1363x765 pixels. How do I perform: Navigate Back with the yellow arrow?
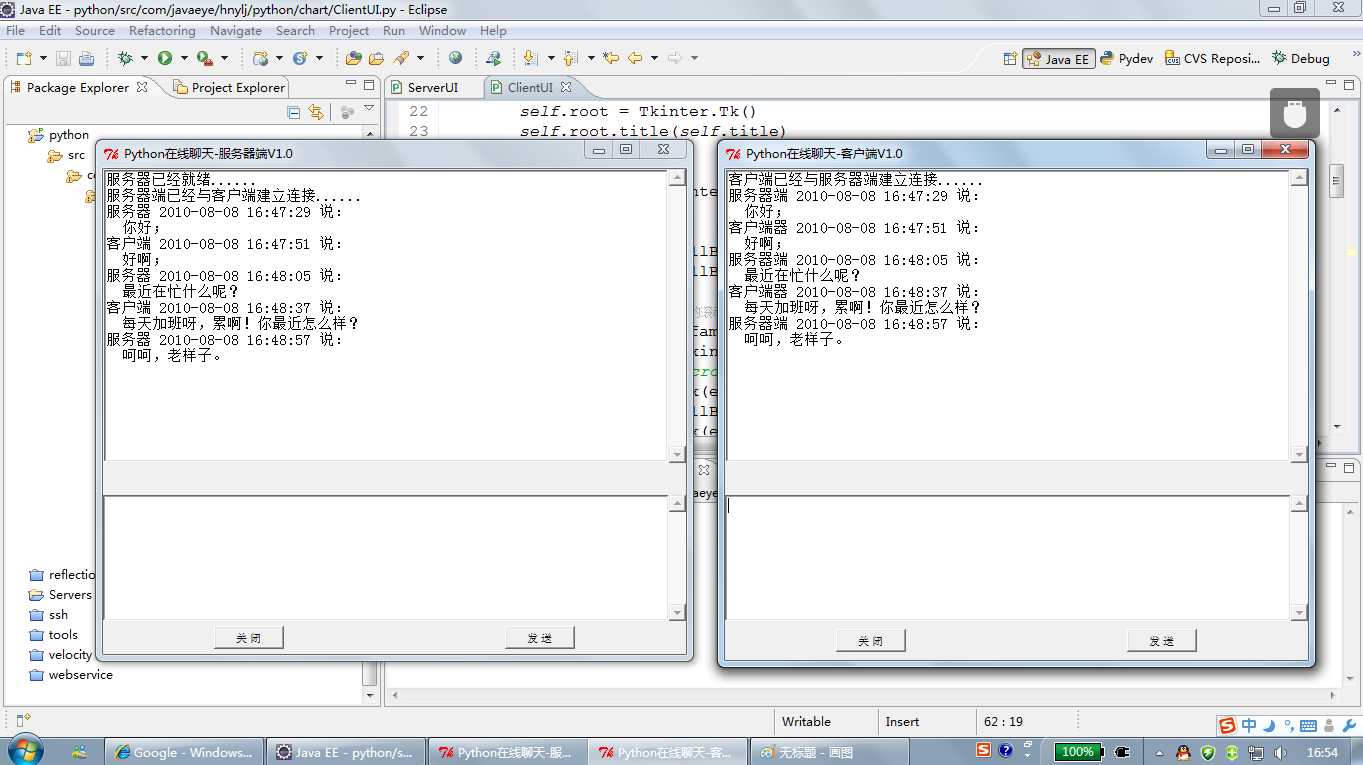click(x=635, y=59)
